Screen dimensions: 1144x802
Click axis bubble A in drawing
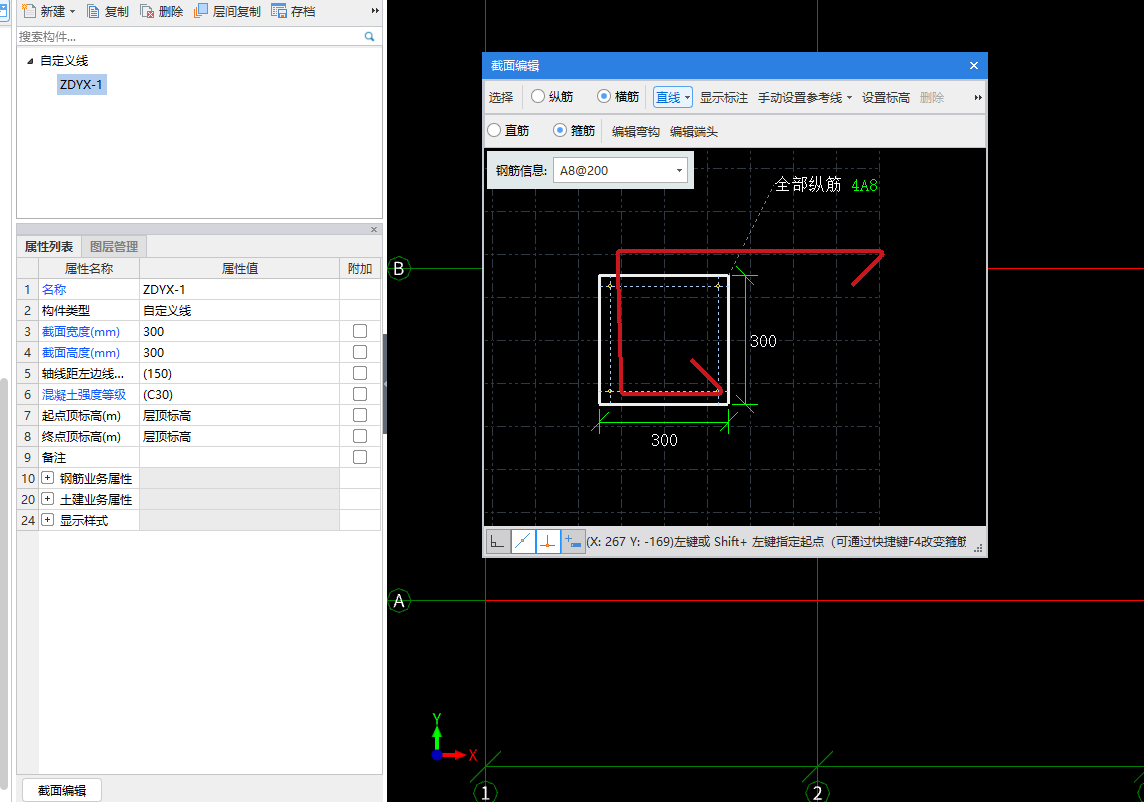(398, 601)
